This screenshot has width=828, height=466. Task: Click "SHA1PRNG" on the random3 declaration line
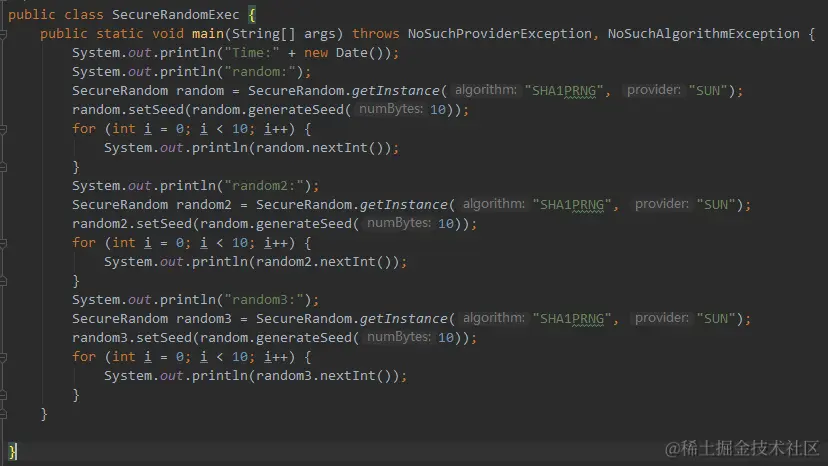[x=572, y=319]
